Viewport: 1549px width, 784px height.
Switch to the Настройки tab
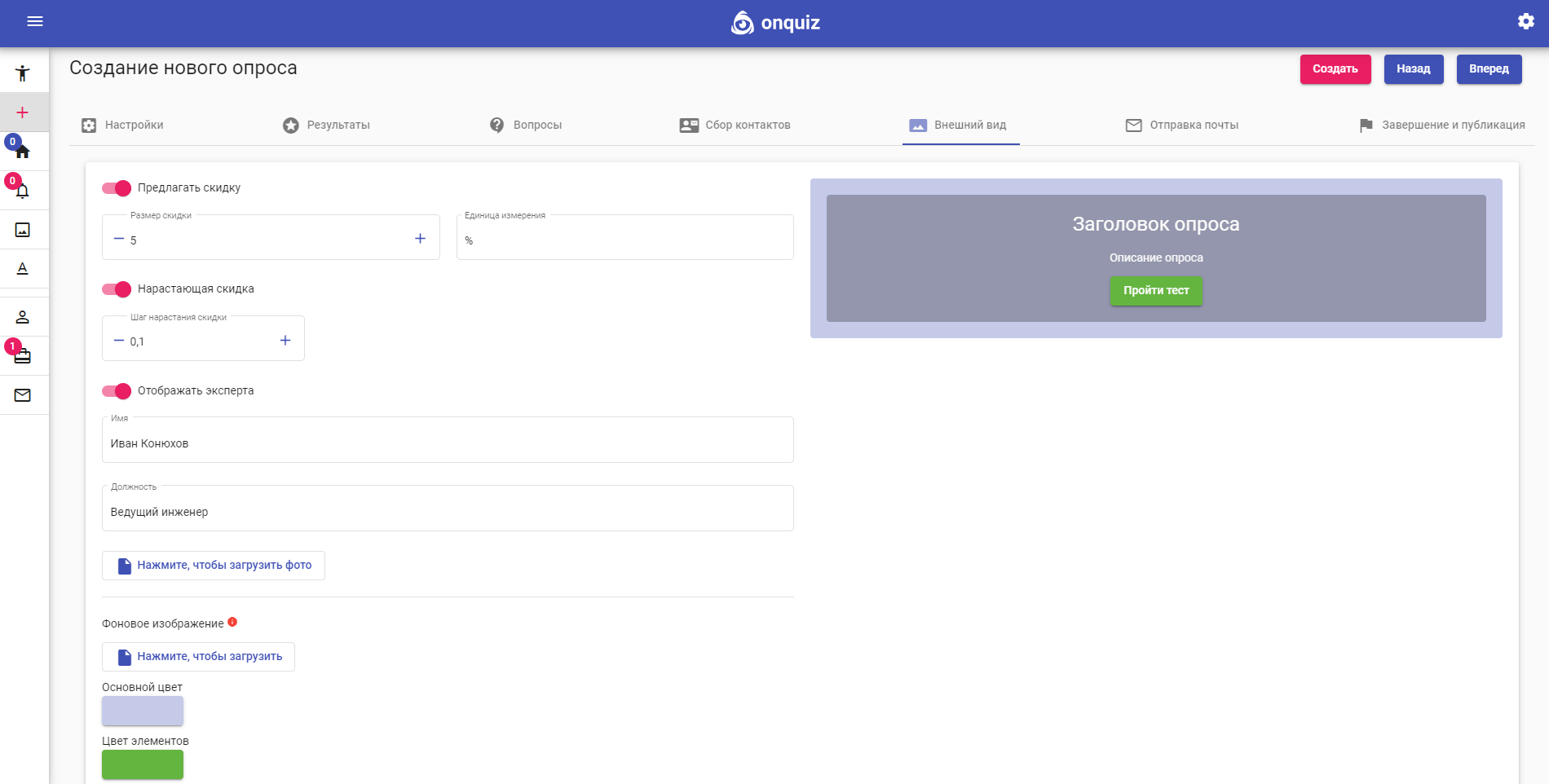122,125
